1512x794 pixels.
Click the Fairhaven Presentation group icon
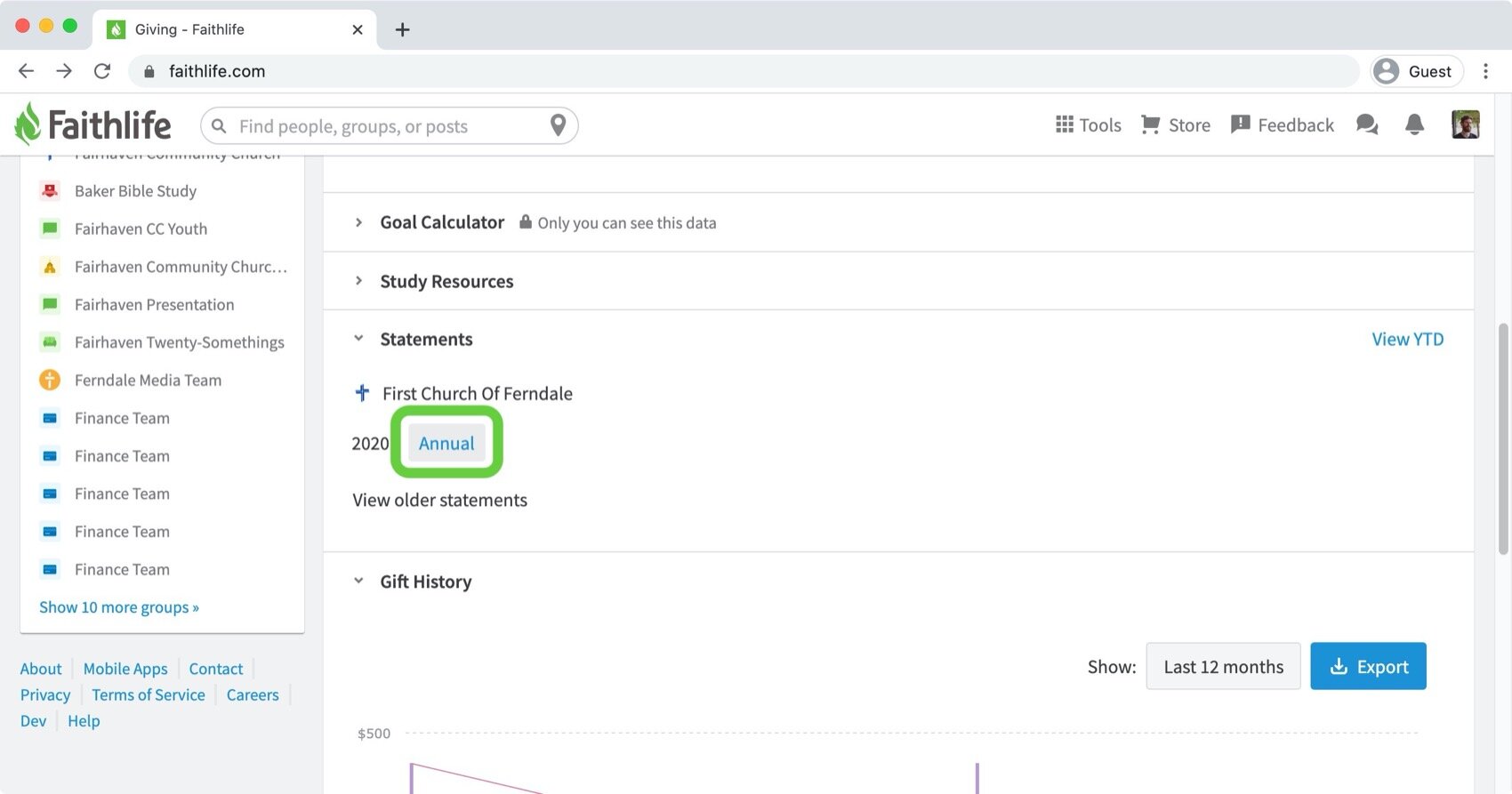coord(50,304)
